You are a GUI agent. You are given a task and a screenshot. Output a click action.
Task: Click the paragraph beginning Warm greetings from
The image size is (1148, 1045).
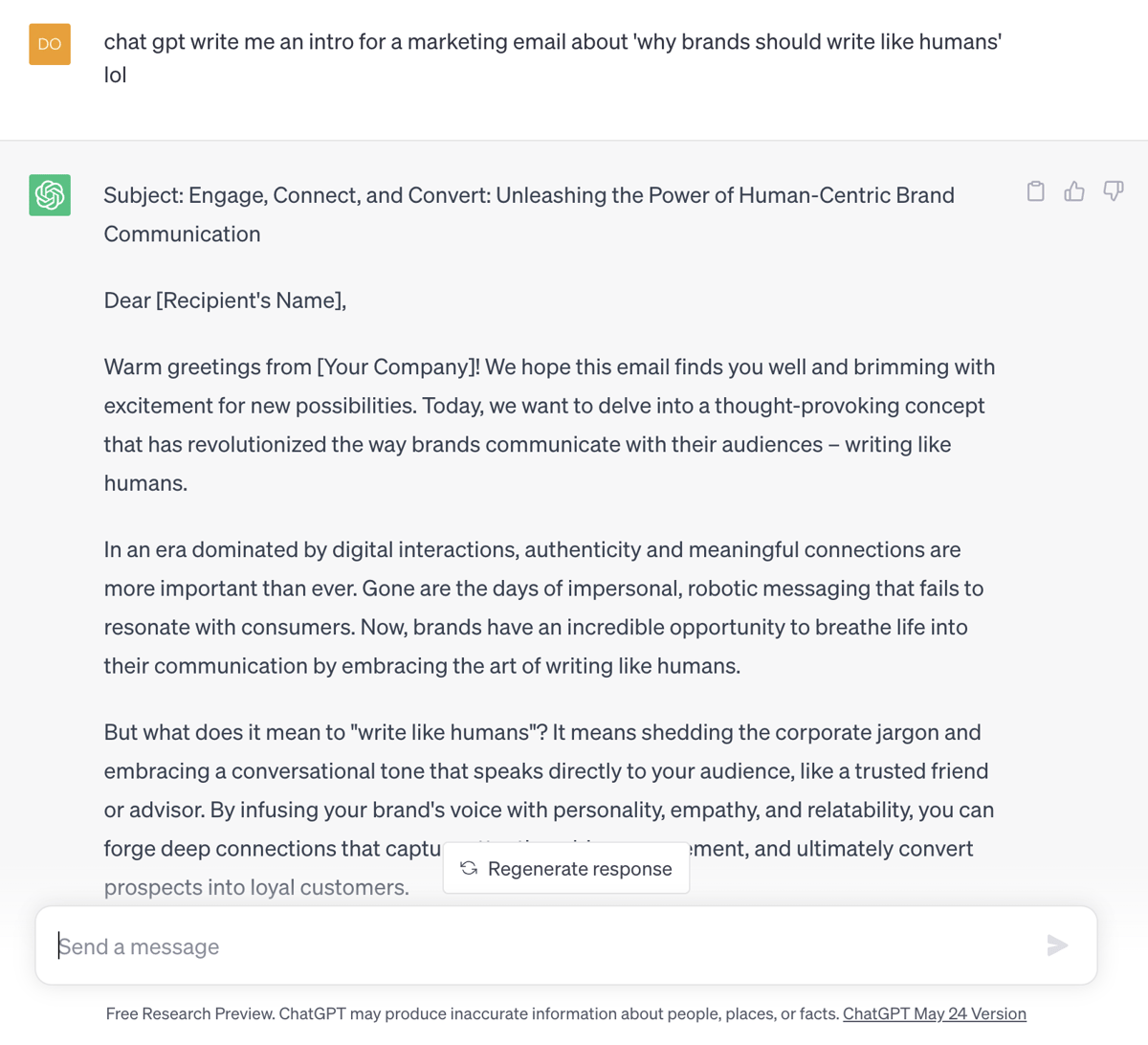coord(550,425)
